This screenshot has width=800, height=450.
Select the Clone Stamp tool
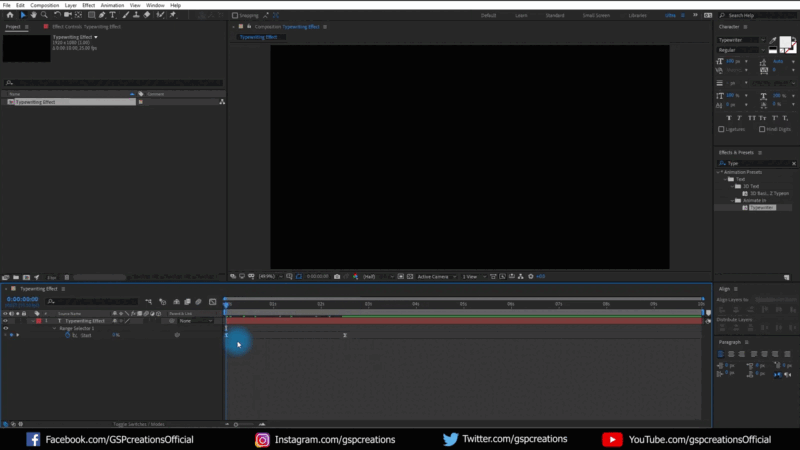coord(136,15)
